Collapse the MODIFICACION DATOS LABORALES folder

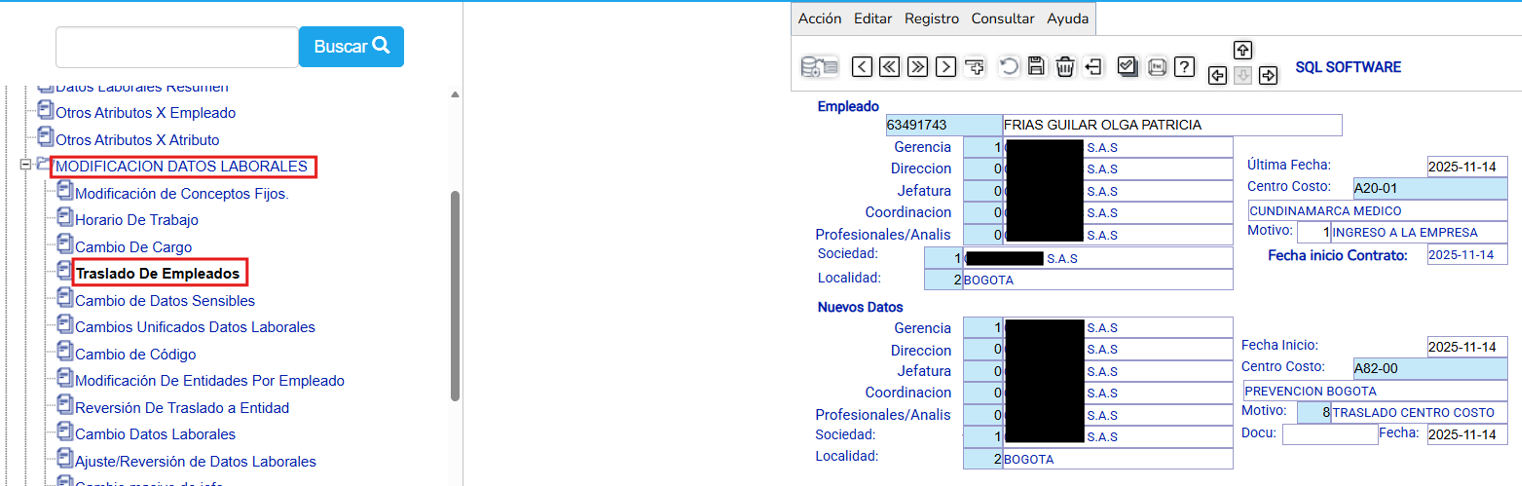[x=26, y=165]
